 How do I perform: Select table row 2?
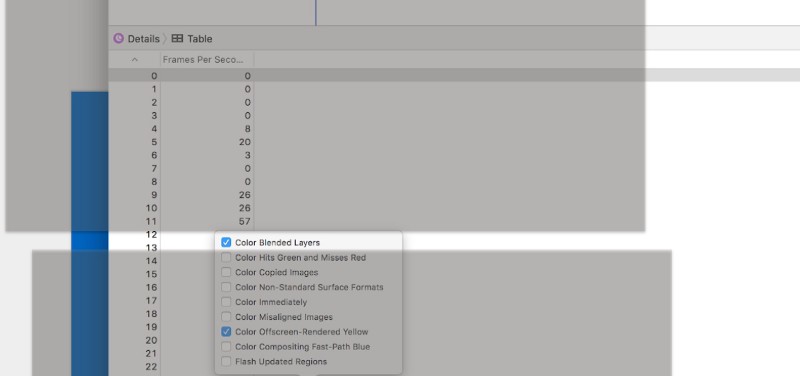pos(454,102)
